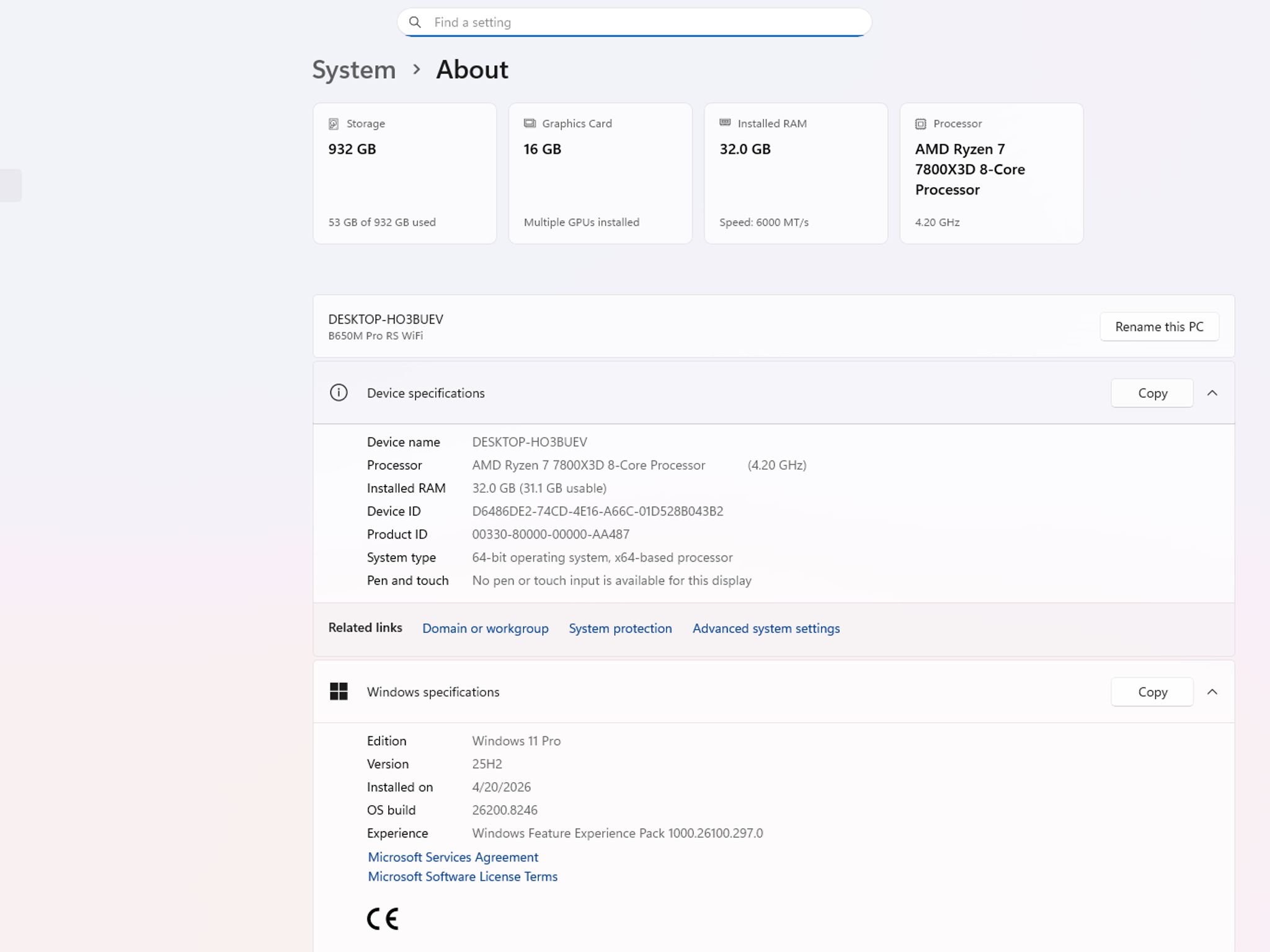This screenshot has width=1270, height=952.
Task: Click the search magnifier icon
Action: 415,22
